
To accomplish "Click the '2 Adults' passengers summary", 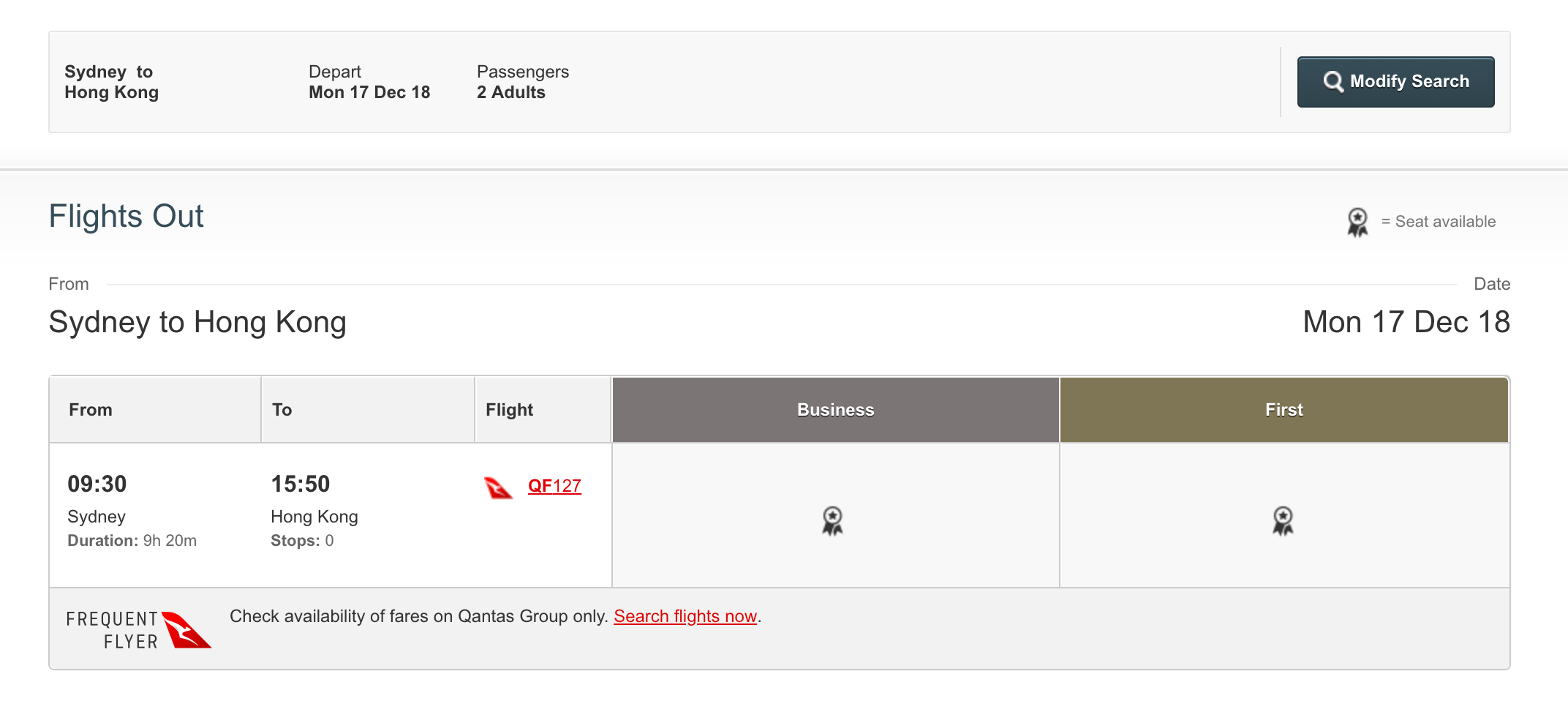I will 511,92.
